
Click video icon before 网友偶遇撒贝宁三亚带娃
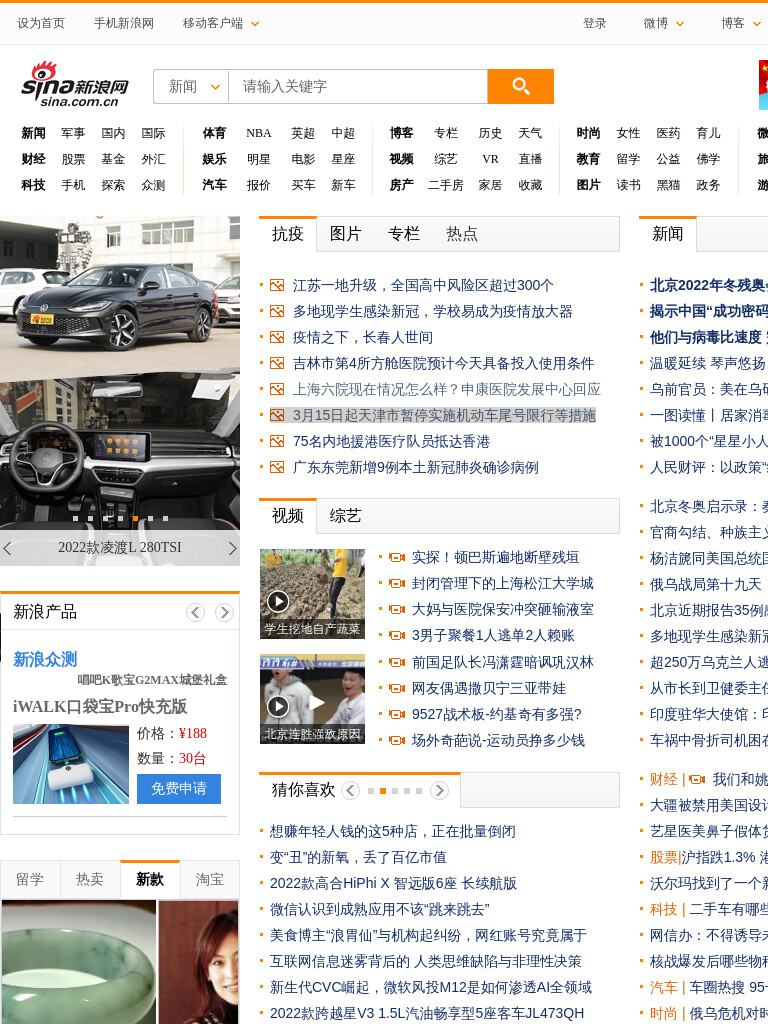click(396, 688)
